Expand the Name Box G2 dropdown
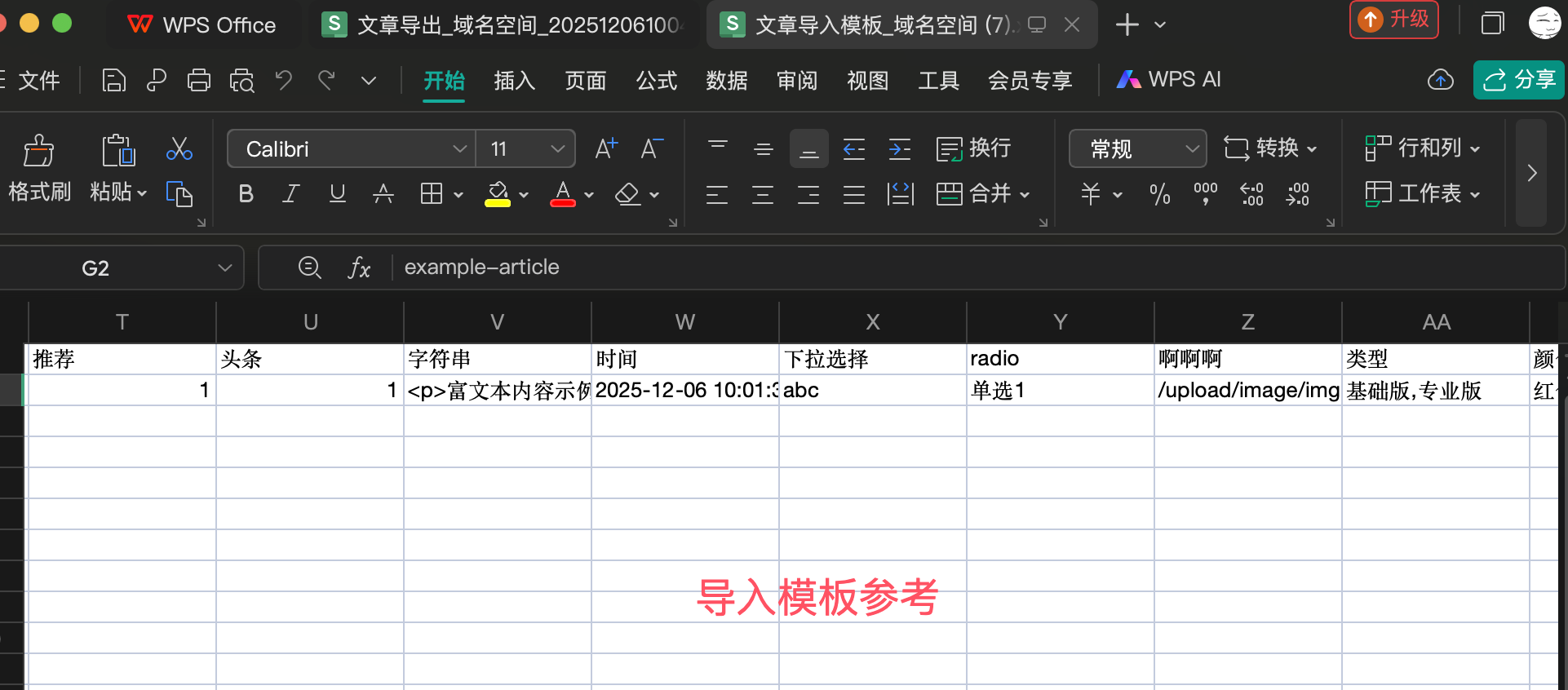This screenshot has width=1568, height=690. click(x=225, y=268)
